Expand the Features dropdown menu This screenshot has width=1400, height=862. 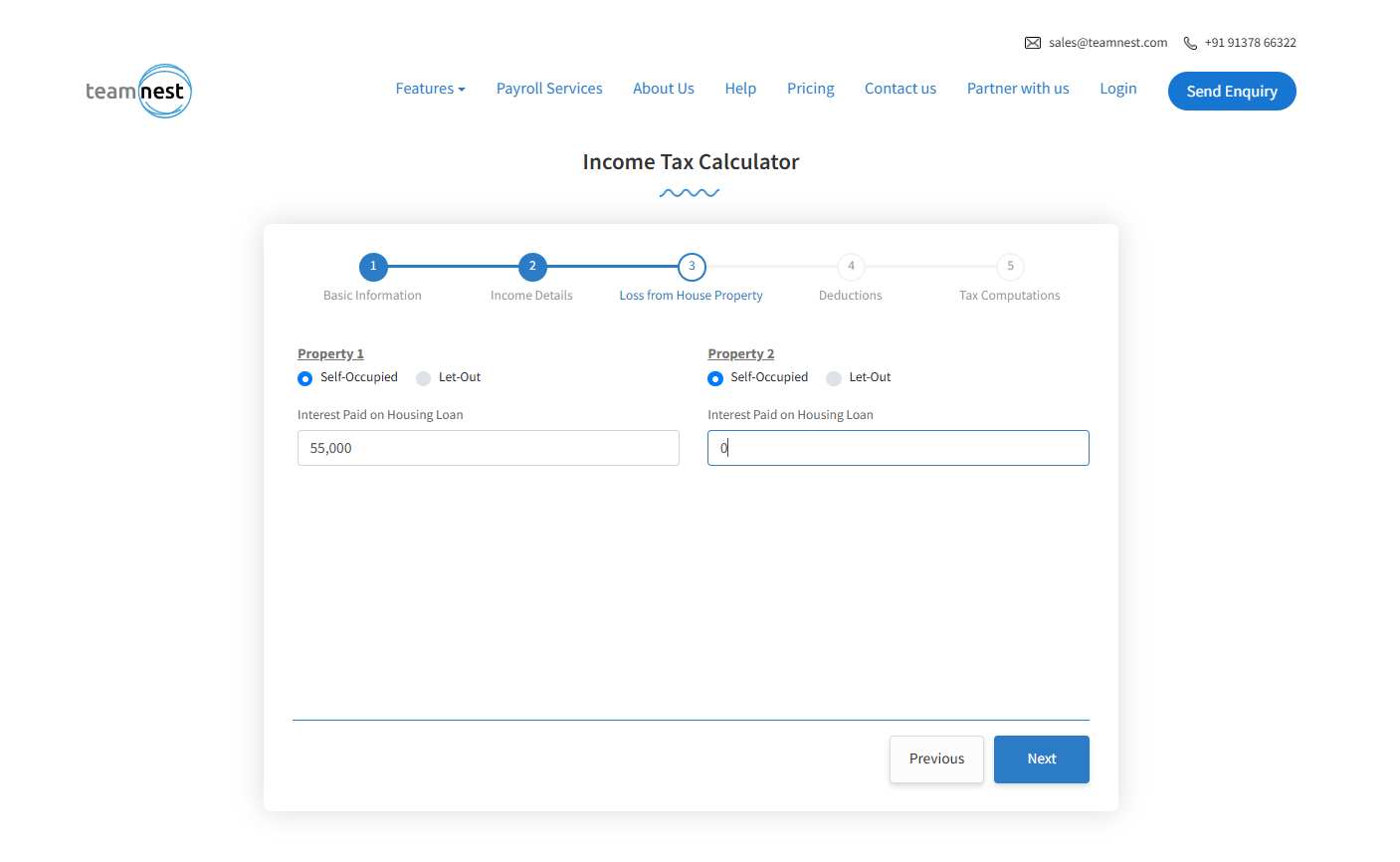pyautogui.click(x=430, y=89)
